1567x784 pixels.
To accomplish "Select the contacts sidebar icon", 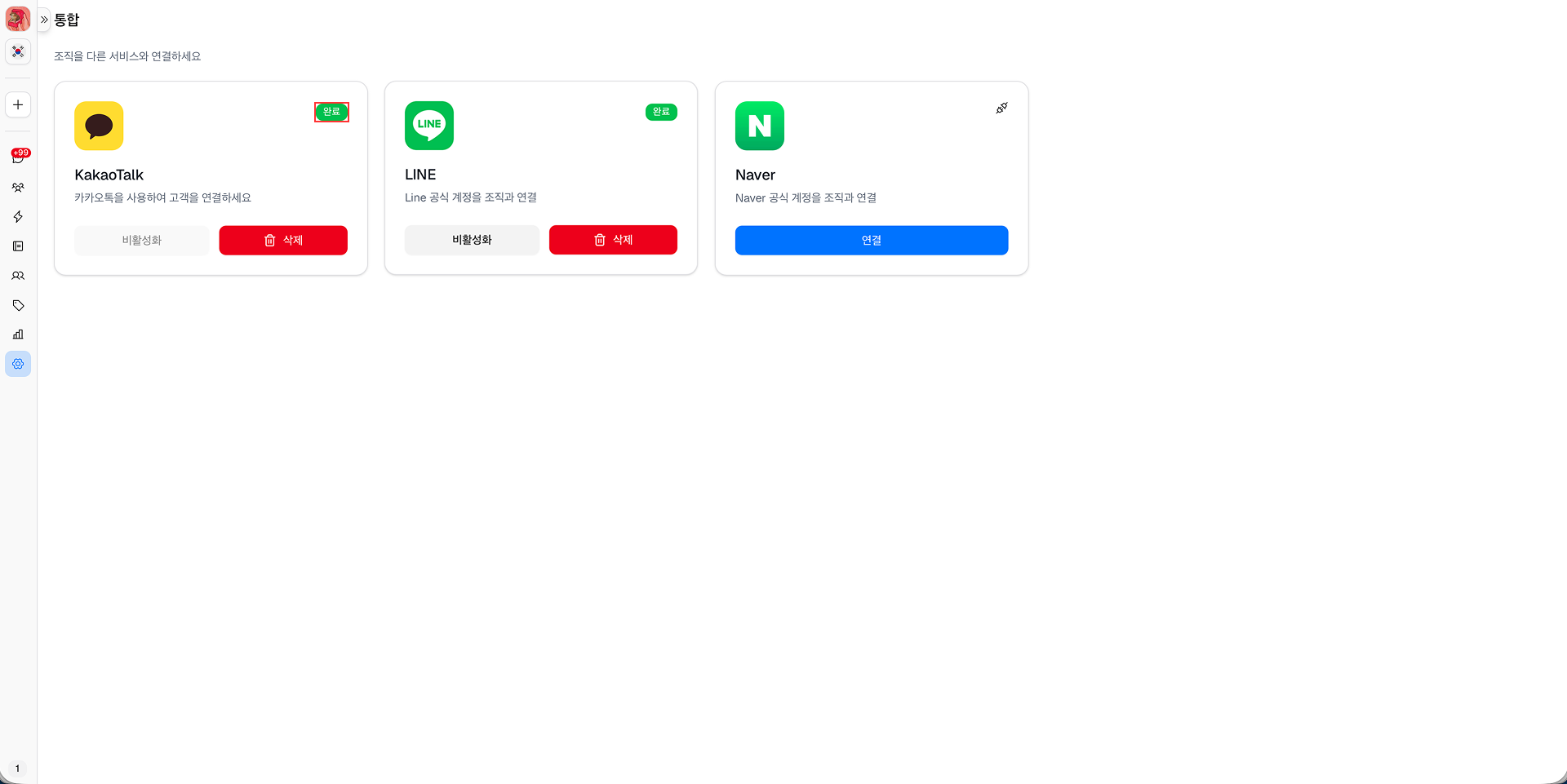I will tap(18, 275).
